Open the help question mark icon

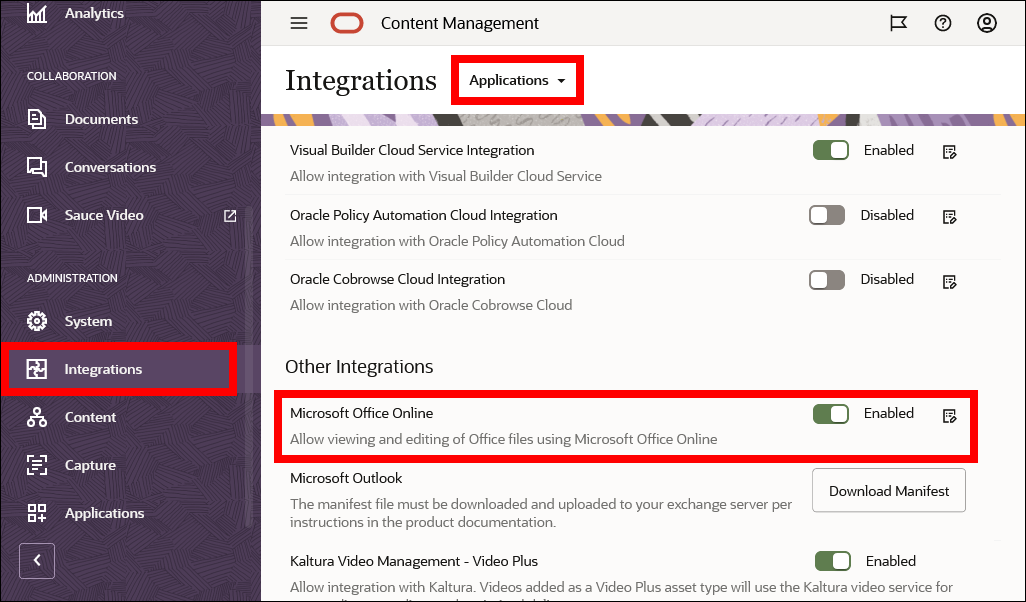click(x=943, y=24)
